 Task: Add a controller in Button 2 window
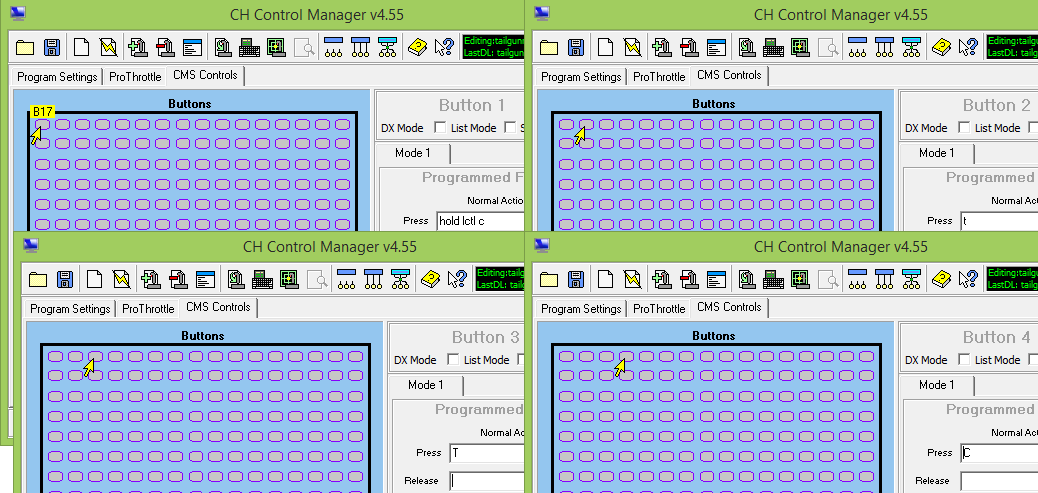(662, 47)
